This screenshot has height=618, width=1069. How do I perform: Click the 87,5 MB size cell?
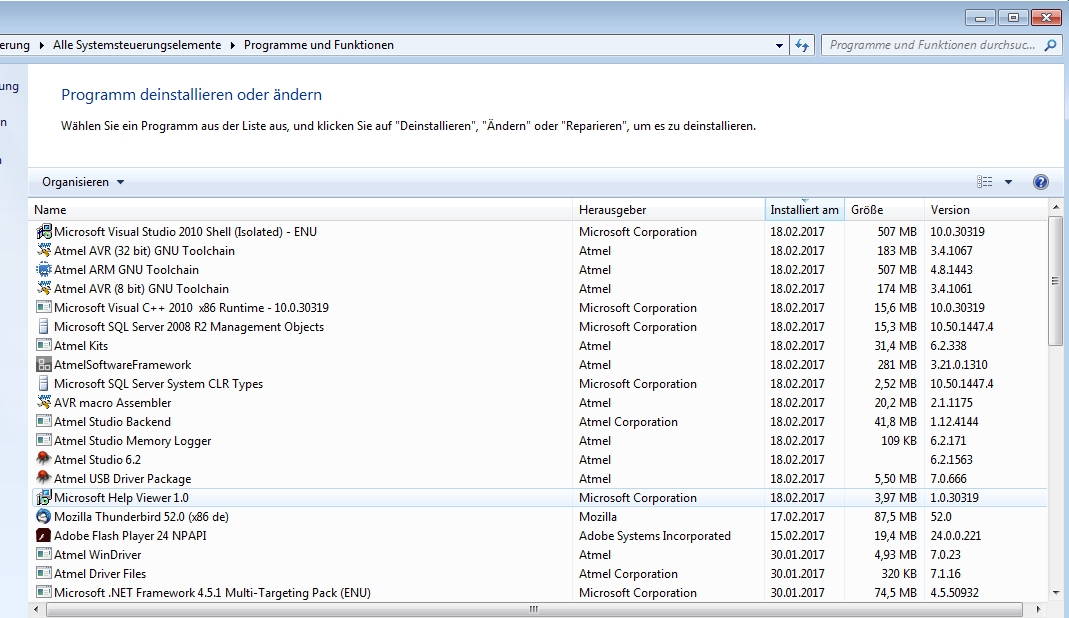point(895,517)
